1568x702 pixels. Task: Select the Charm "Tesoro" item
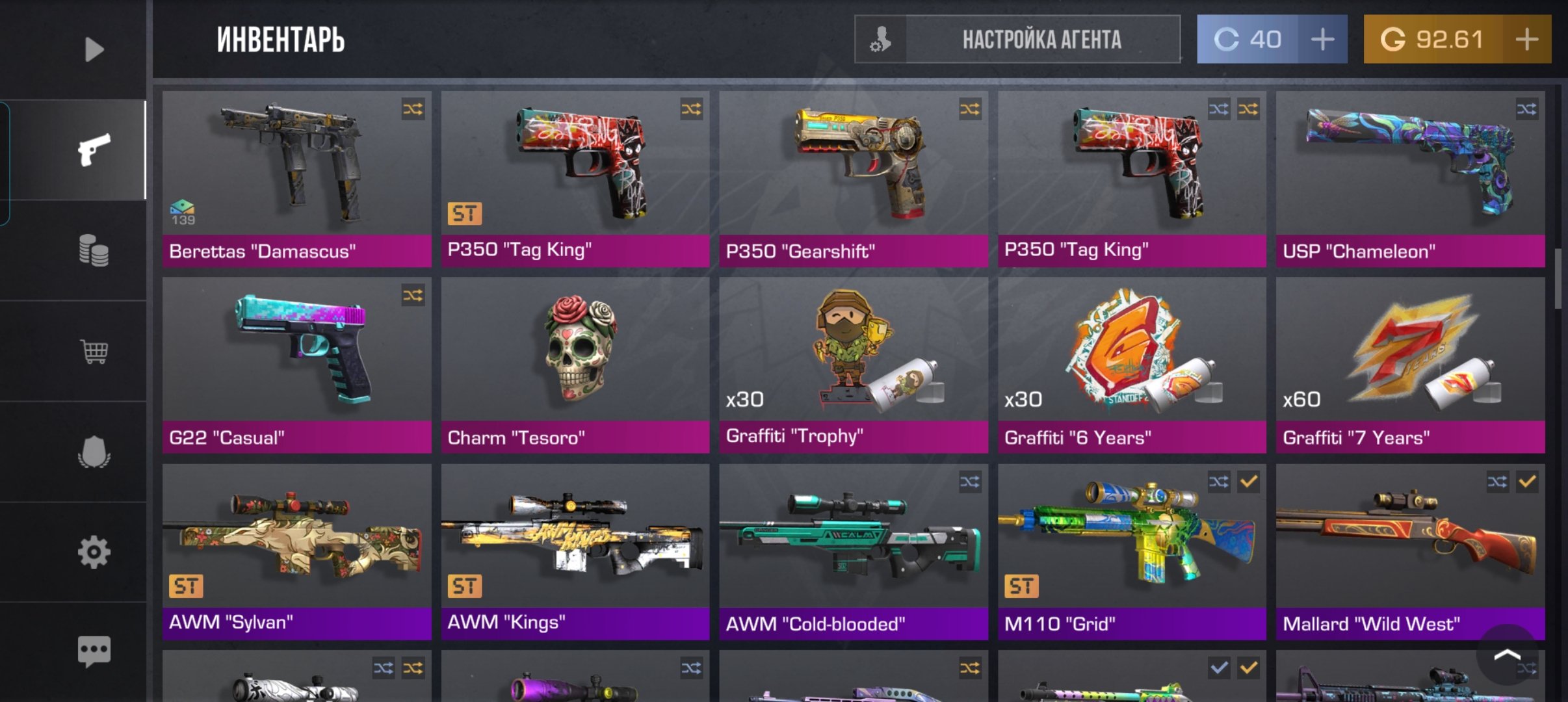[x=575, y=365]
